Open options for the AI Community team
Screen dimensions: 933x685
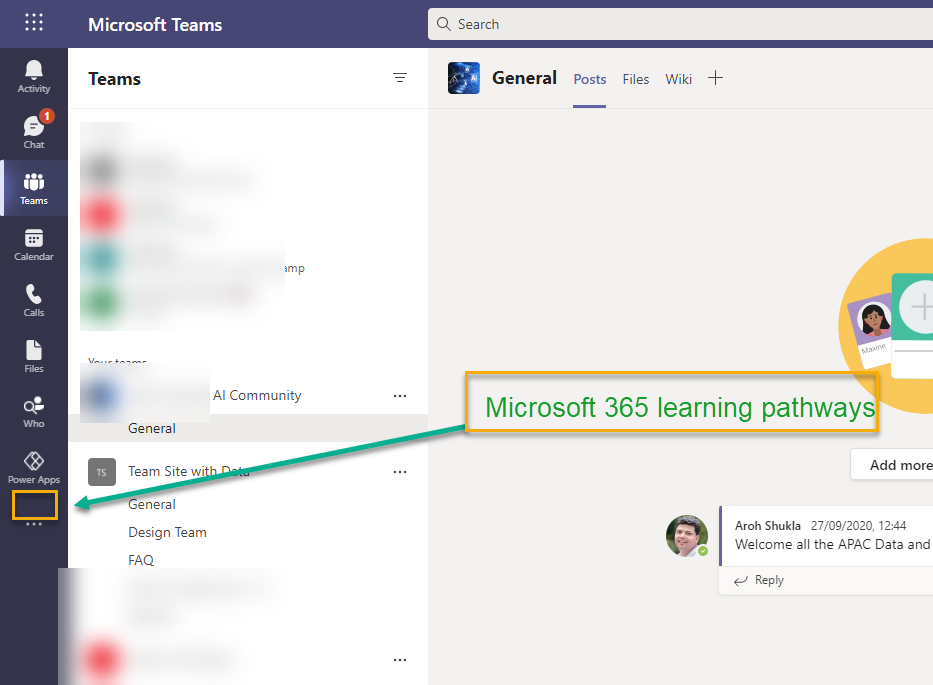click(x=400, y=395)
